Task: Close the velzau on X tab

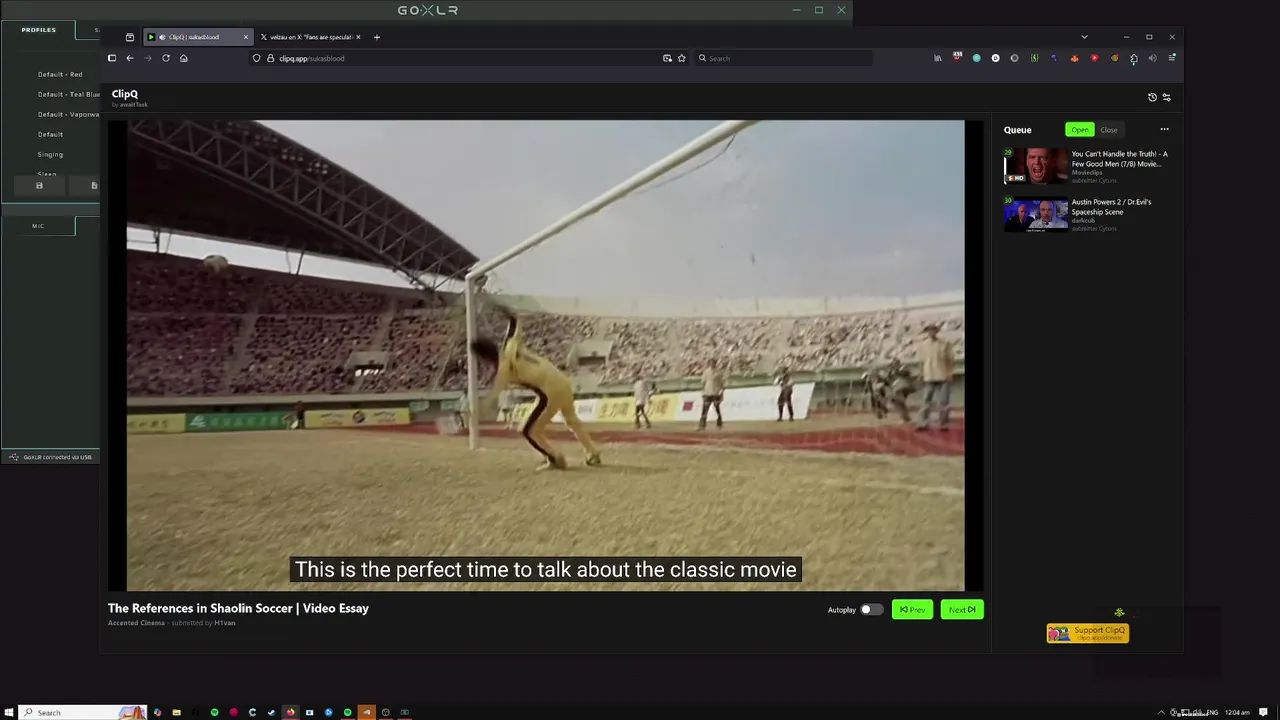Action: click(x=358, y=37)
